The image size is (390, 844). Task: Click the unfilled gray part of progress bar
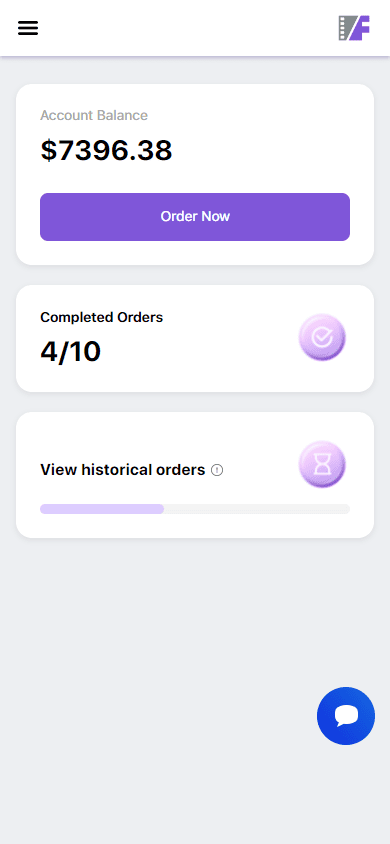pos(257,509)
